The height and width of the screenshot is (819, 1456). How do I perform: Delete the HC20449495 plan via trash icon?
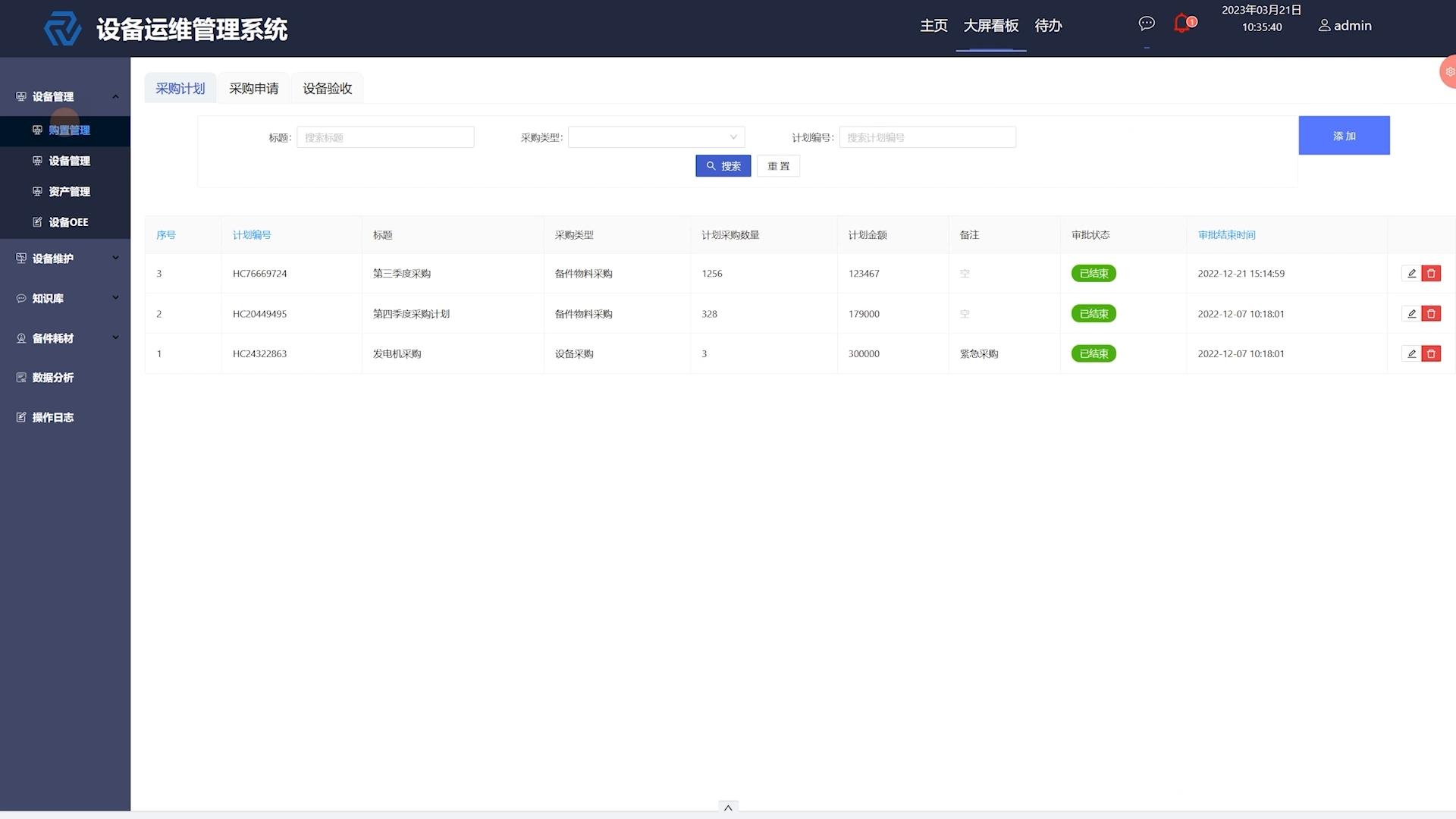[1431, 314]
